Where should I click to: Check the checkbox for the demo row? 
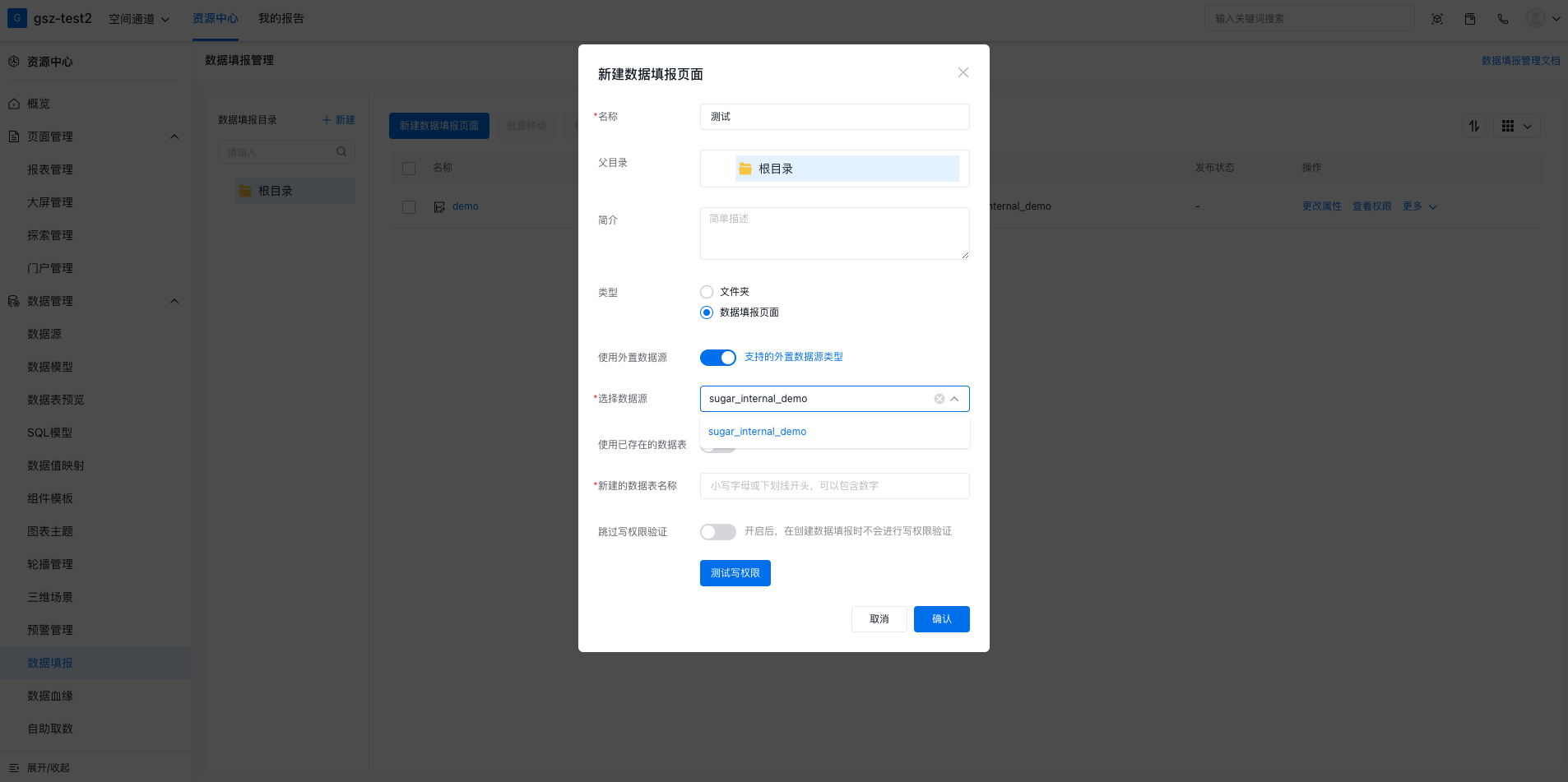409,207
